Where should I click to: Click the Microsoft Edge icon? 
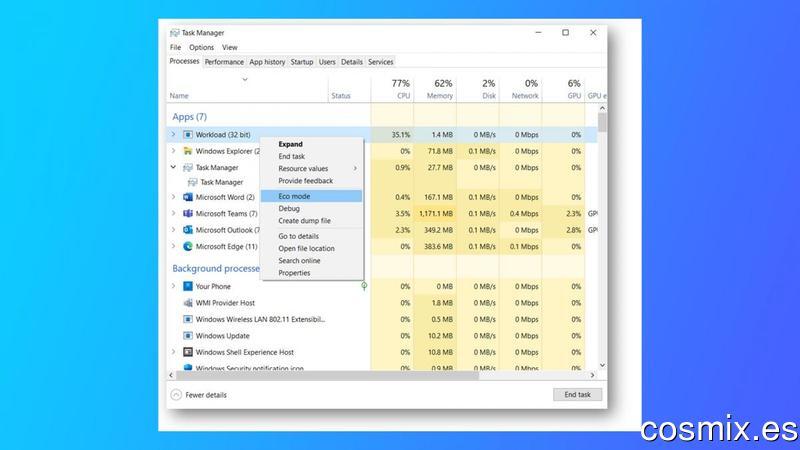coord(188,246)
